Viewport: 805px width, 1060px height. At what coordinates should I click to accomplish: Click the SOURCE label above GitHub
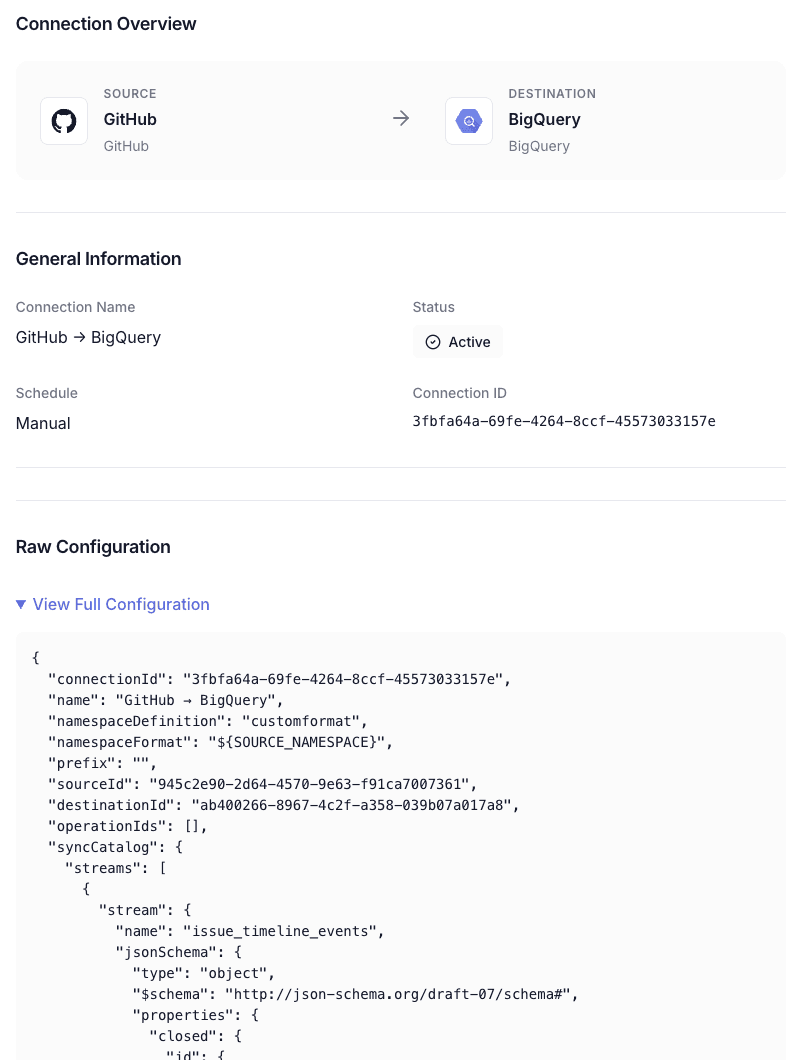[130, 94]
